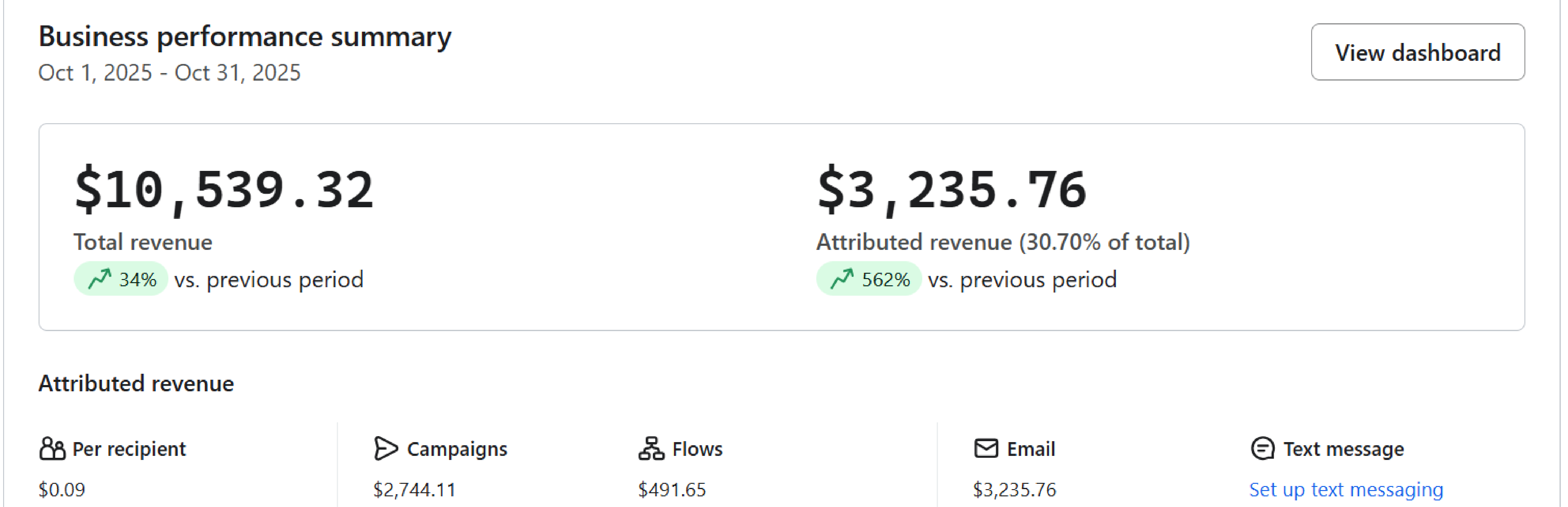Click the Campaigns paper-plane icon

pos(385,449)
